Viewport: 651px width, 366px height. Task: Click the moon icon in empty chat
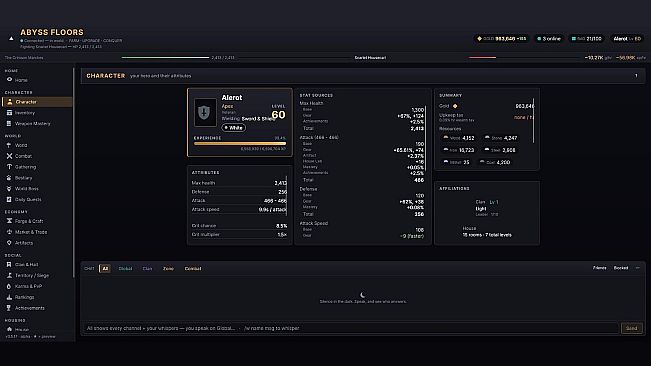(x=362, y=295)
